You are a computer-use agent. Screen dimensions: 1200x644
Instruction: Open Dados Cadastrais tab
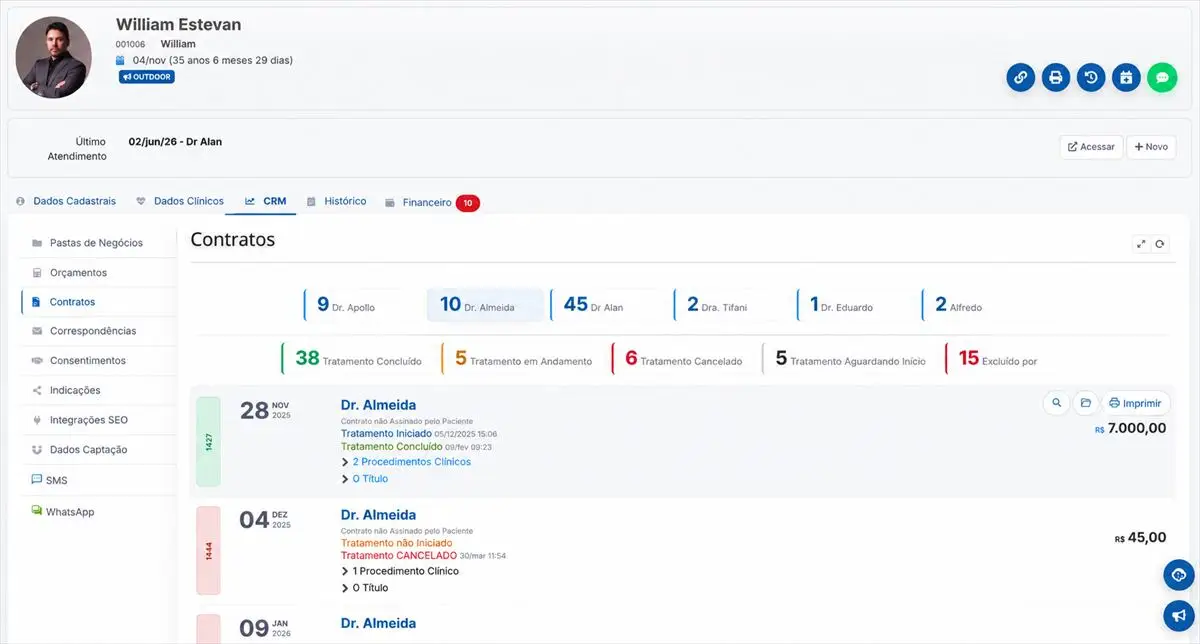66,201
